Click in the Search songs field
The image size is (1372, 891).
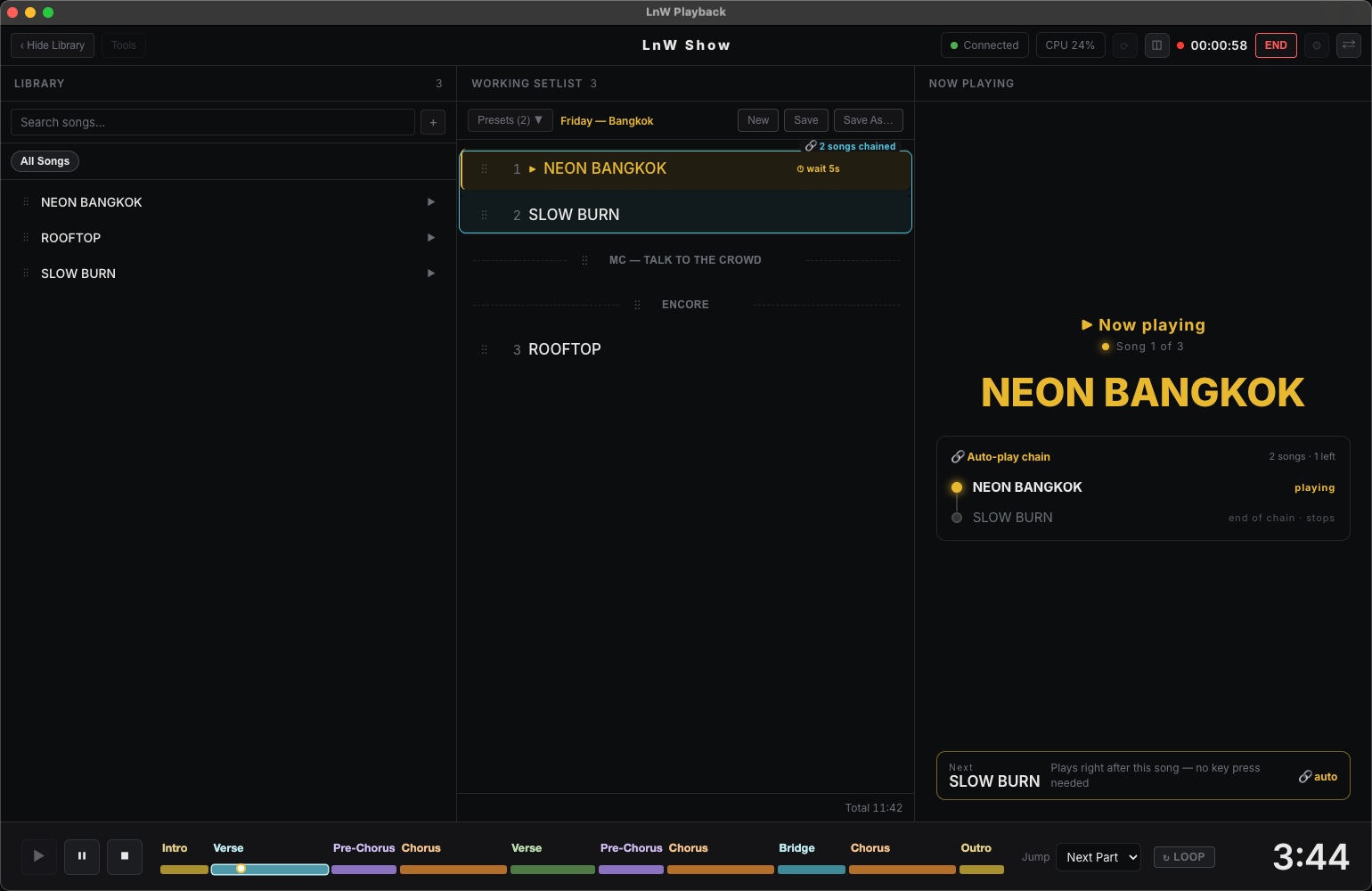[213, 122]
